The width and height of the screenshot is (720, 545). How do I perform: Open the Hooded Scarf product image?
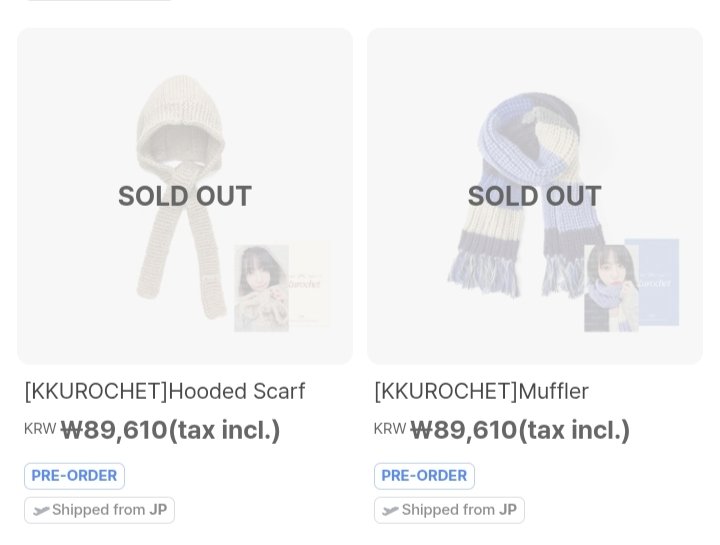coord(185,120)
